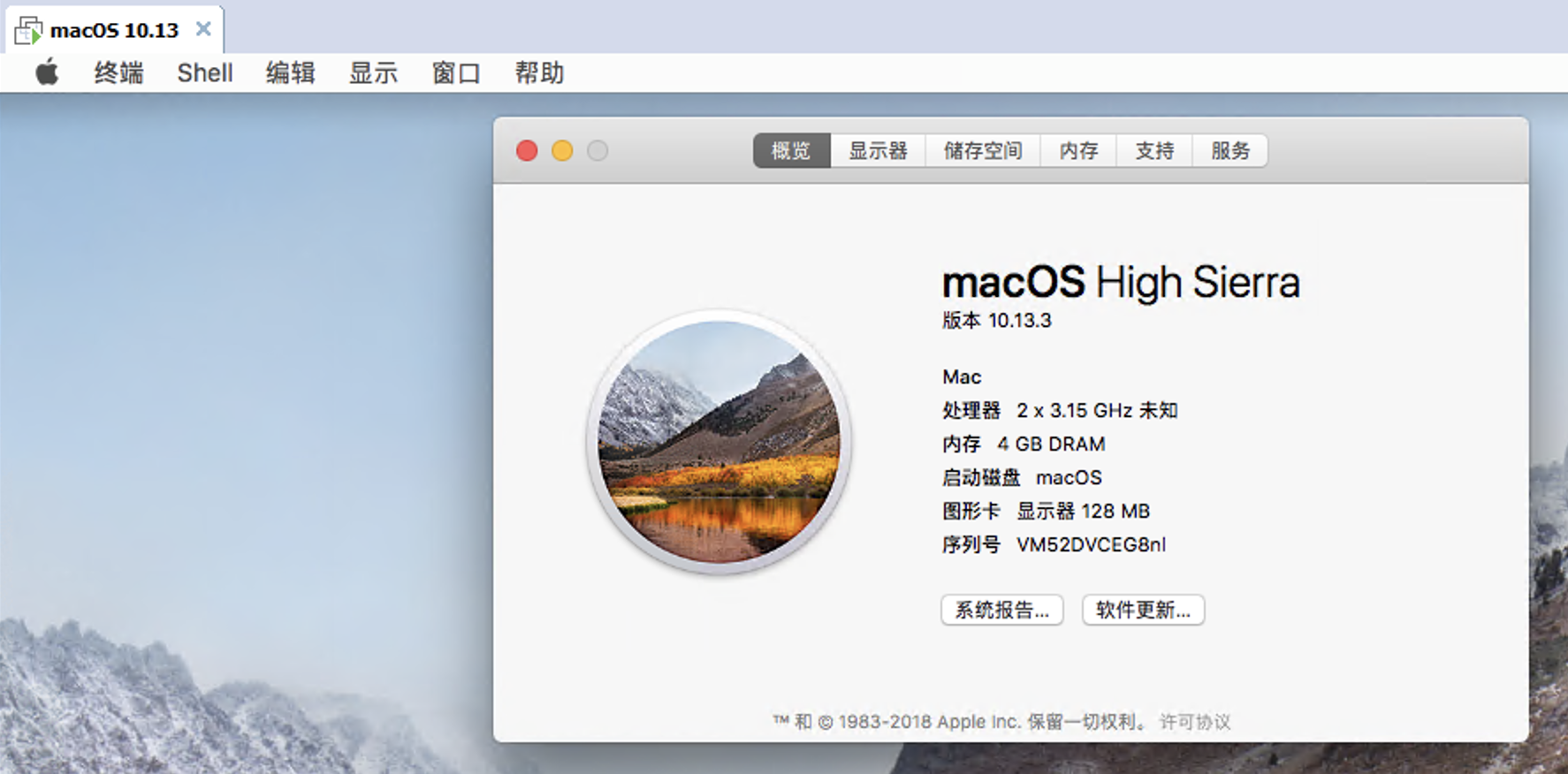
Task: Click the High Sierra mountain logo image
Action: (x=719, y=442)
